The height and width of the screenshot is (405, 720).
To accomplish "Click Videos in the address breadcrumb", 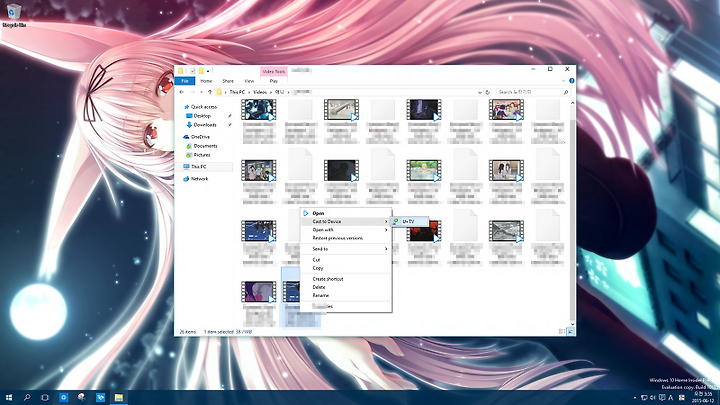I will [x=260, y=92].
